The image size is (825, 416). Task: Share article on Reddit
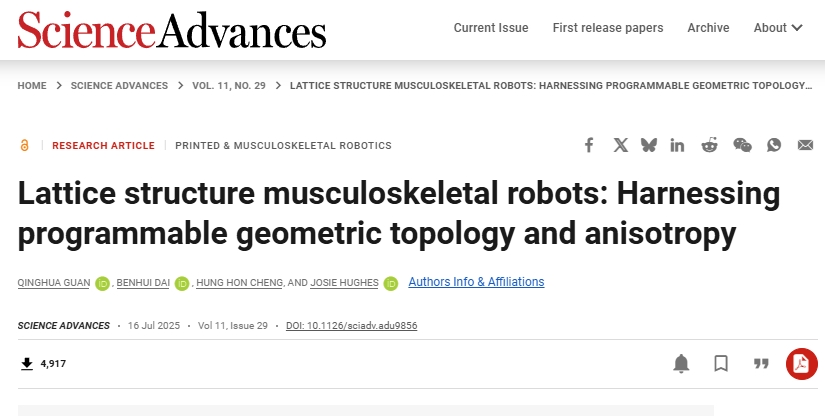pos(710,145)
